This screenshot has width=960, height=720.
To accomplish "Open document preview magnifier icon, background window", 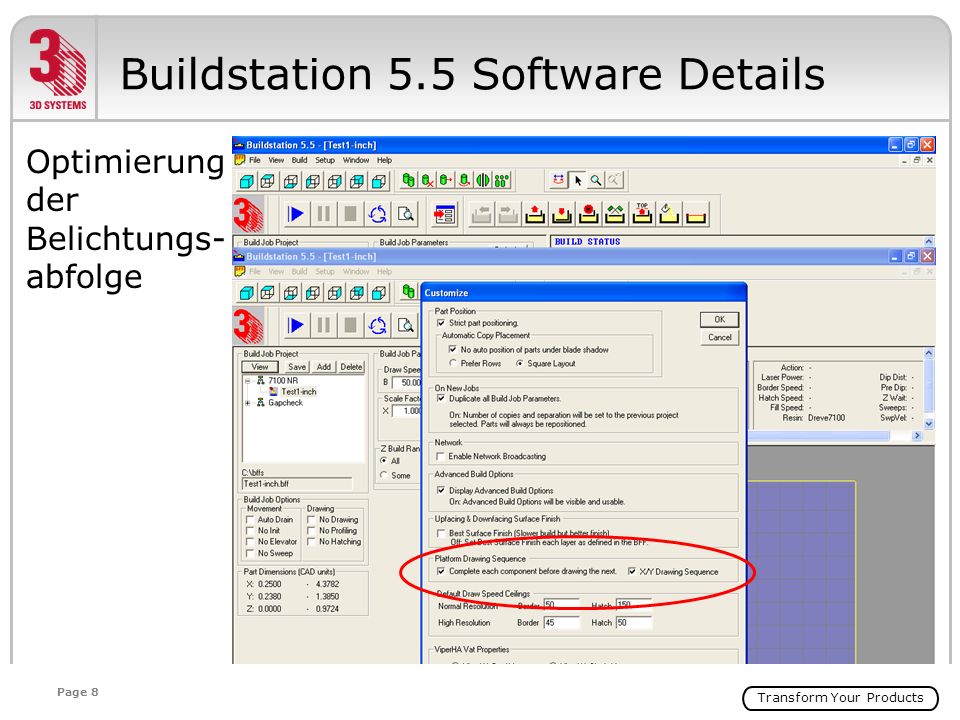I will click(405, 214).
